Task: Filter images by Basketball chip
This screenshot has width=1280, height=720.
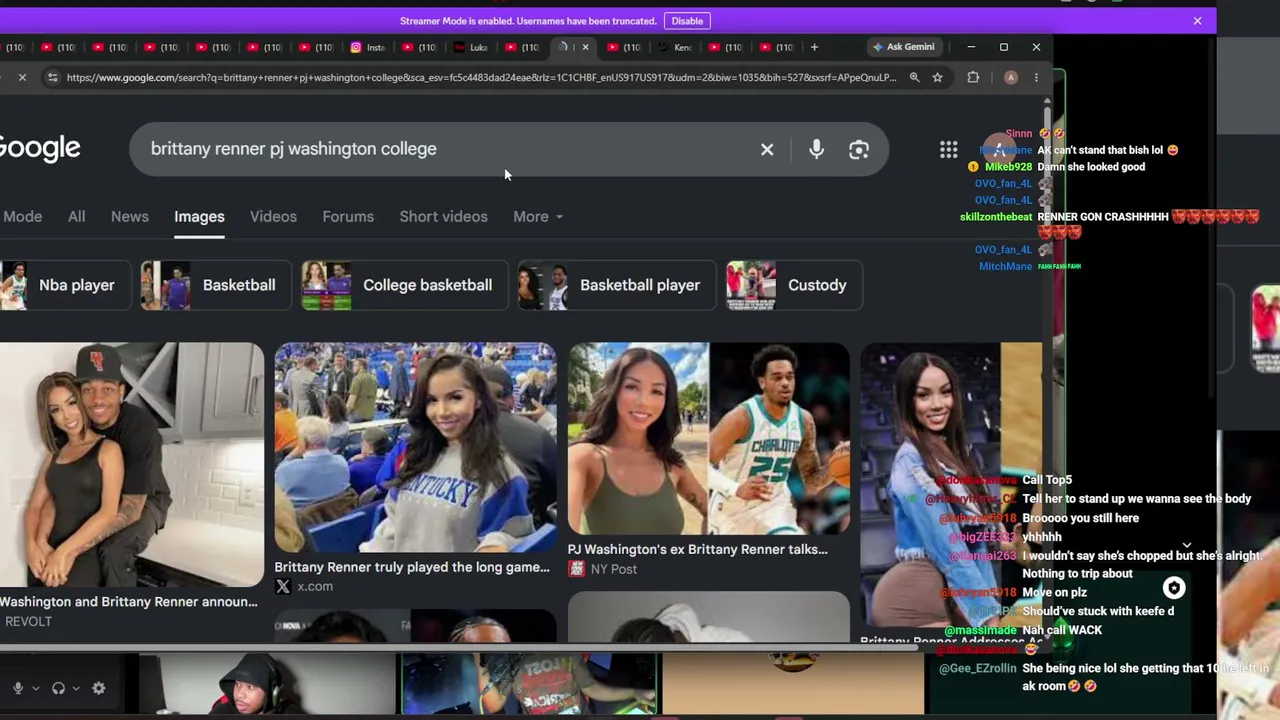Action: point(216,285)
